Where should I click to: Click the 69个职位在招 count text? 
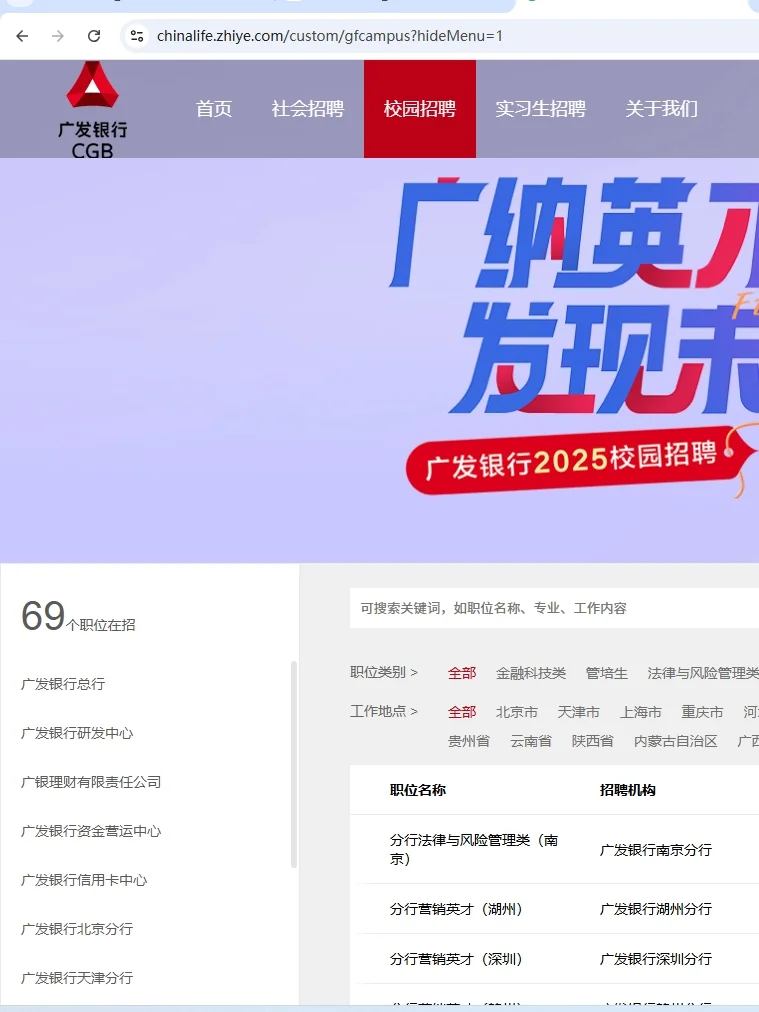[78, 616]
